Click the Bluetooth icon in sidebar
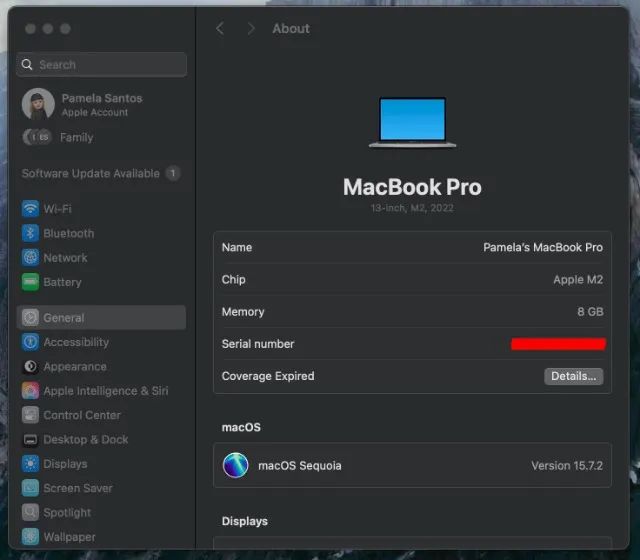This screenshot has height=560, width=640. pos(30,233)
